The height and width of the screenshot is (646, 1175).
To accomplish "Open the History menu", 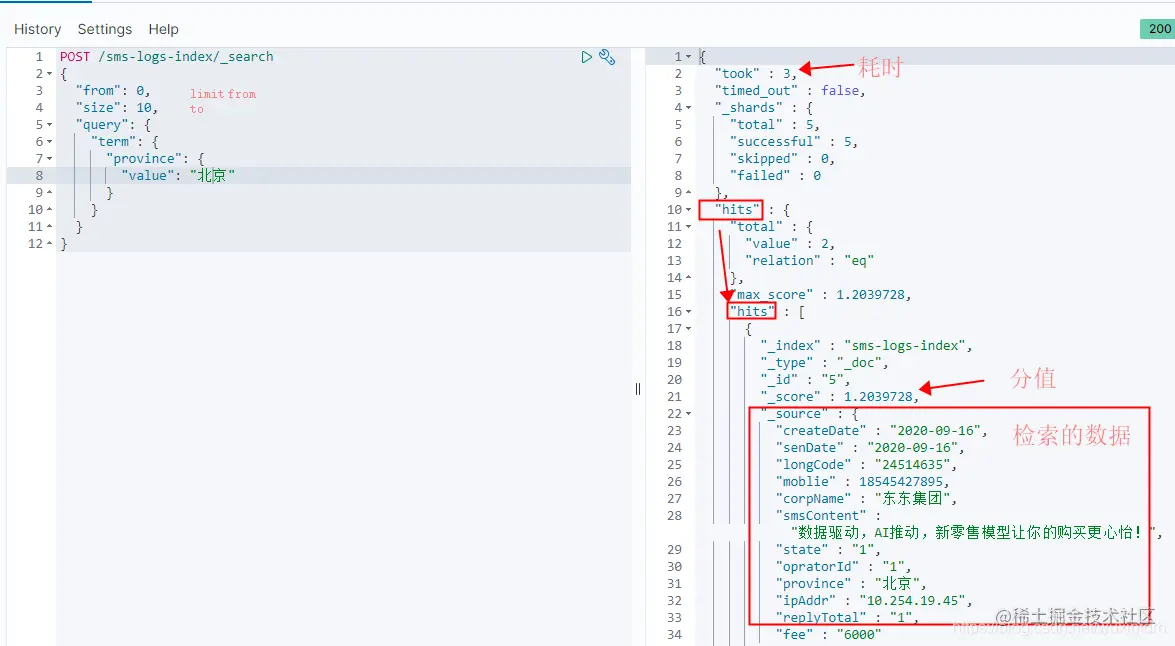I will tap(37, 29).
